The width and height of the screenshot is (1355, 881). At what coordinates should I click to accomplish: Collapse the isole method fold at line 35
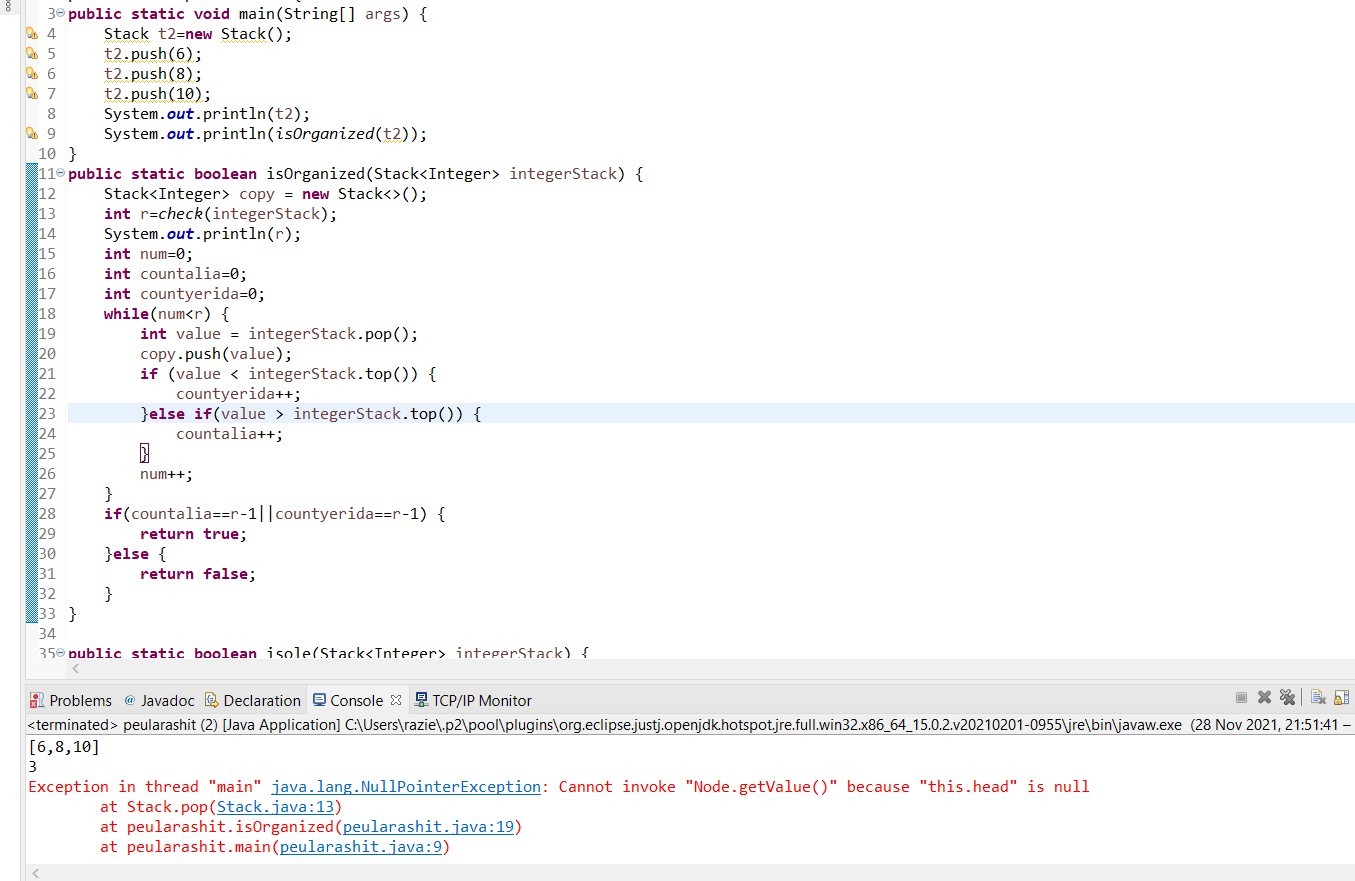(x=62, y=653)
